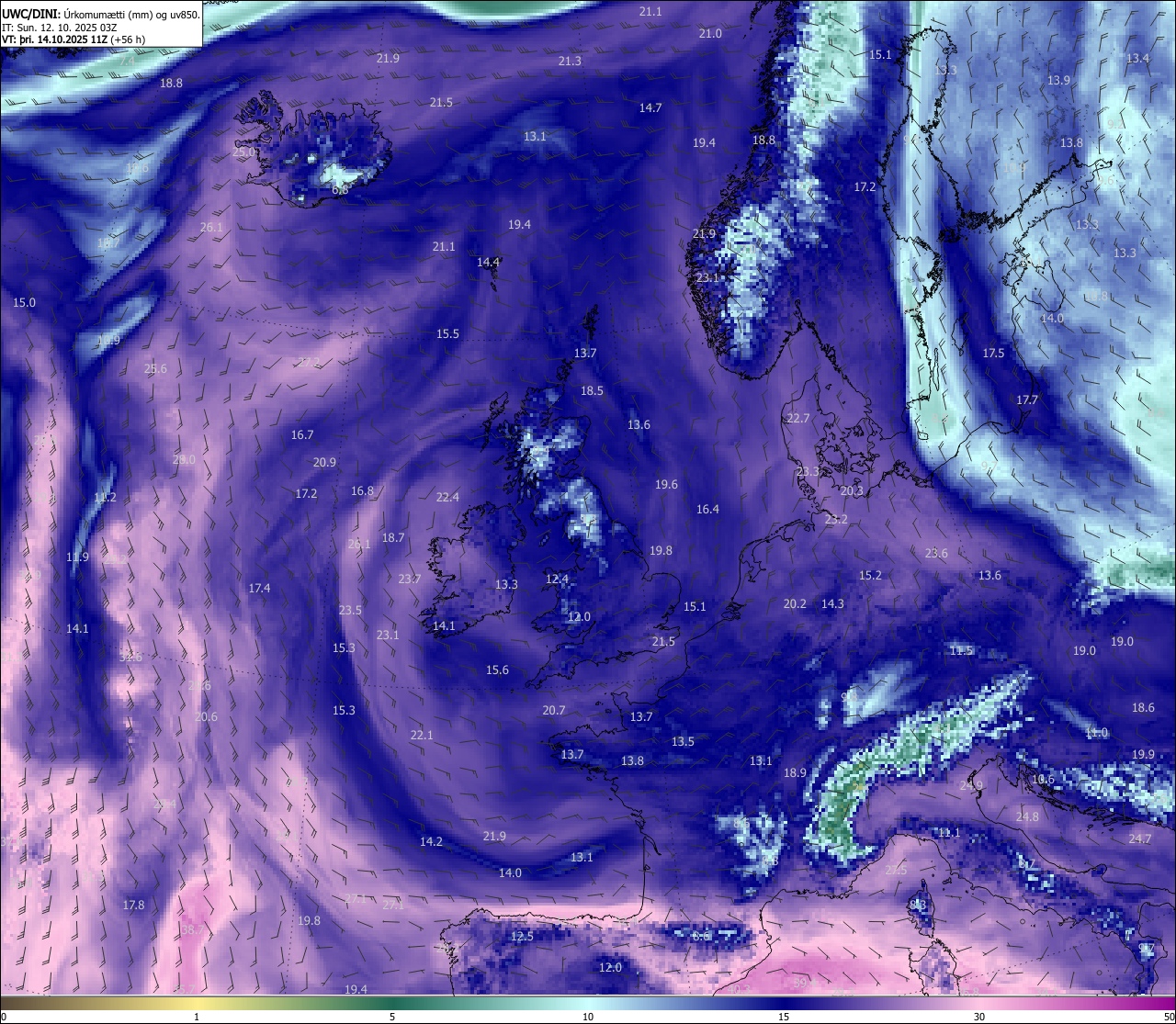Viewport: 1176px width, 1024px height.
Task: Click the 15.6 value label
Action: tap(497, 670)
